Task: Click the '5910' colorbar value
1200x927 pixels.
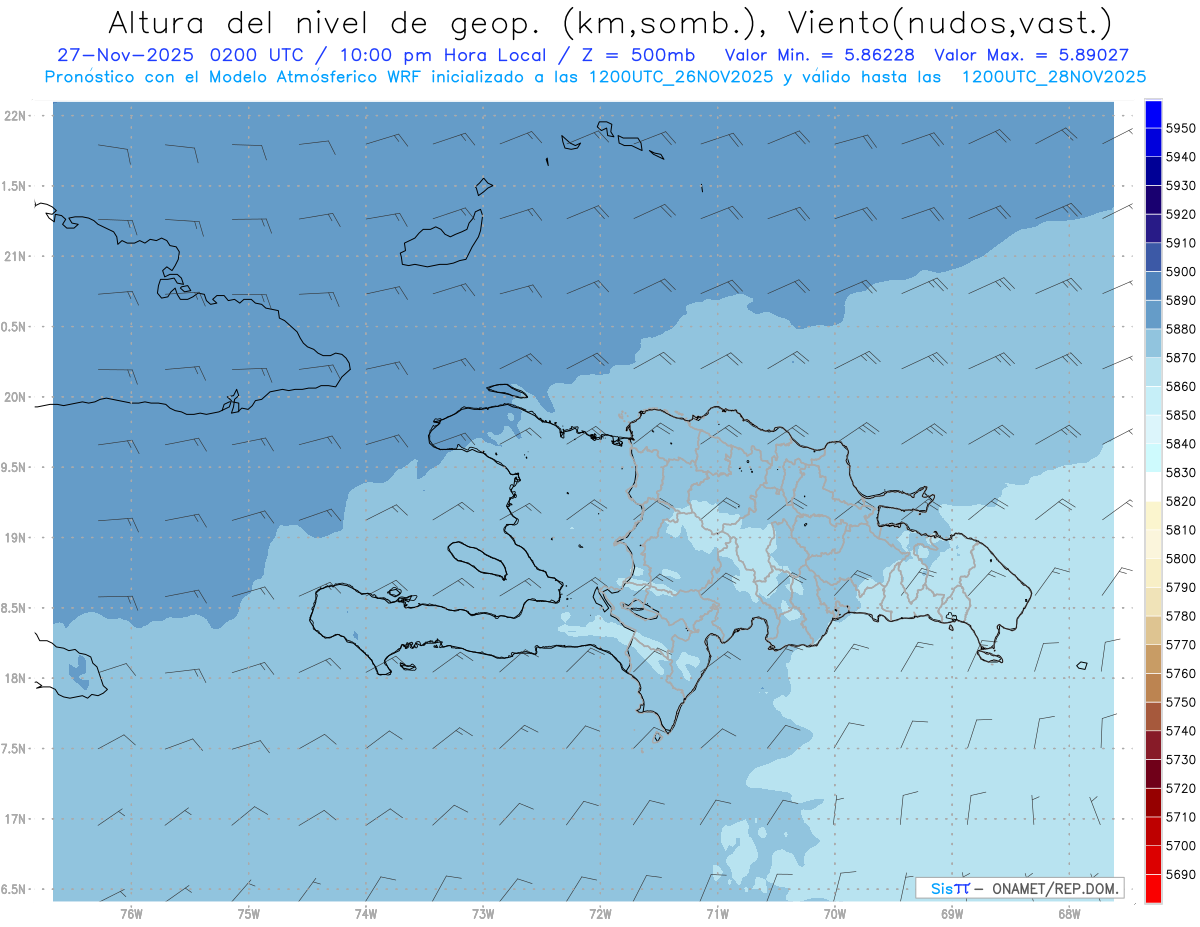Action: [x=1180, y=243]
